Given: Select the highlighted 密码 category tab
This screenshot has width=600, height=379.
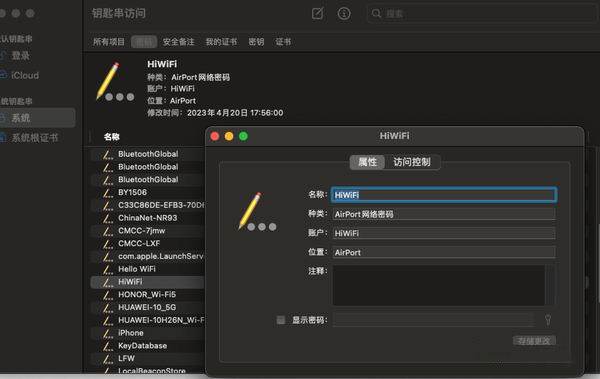Looking at the screenshot, I should tap(144, 42).
